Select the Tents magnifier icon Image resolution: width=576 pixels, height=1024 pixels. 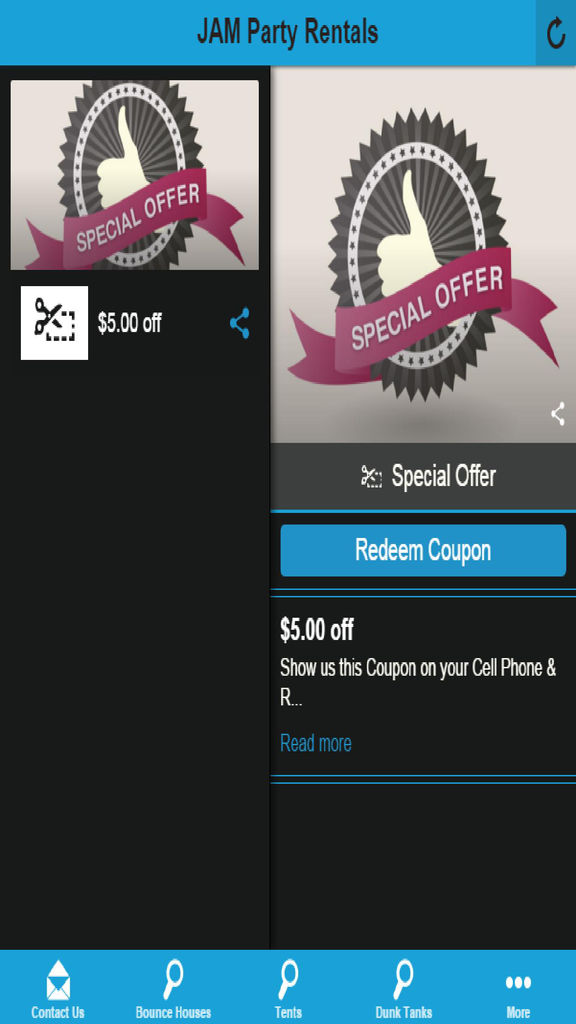(x=288, y=980)
